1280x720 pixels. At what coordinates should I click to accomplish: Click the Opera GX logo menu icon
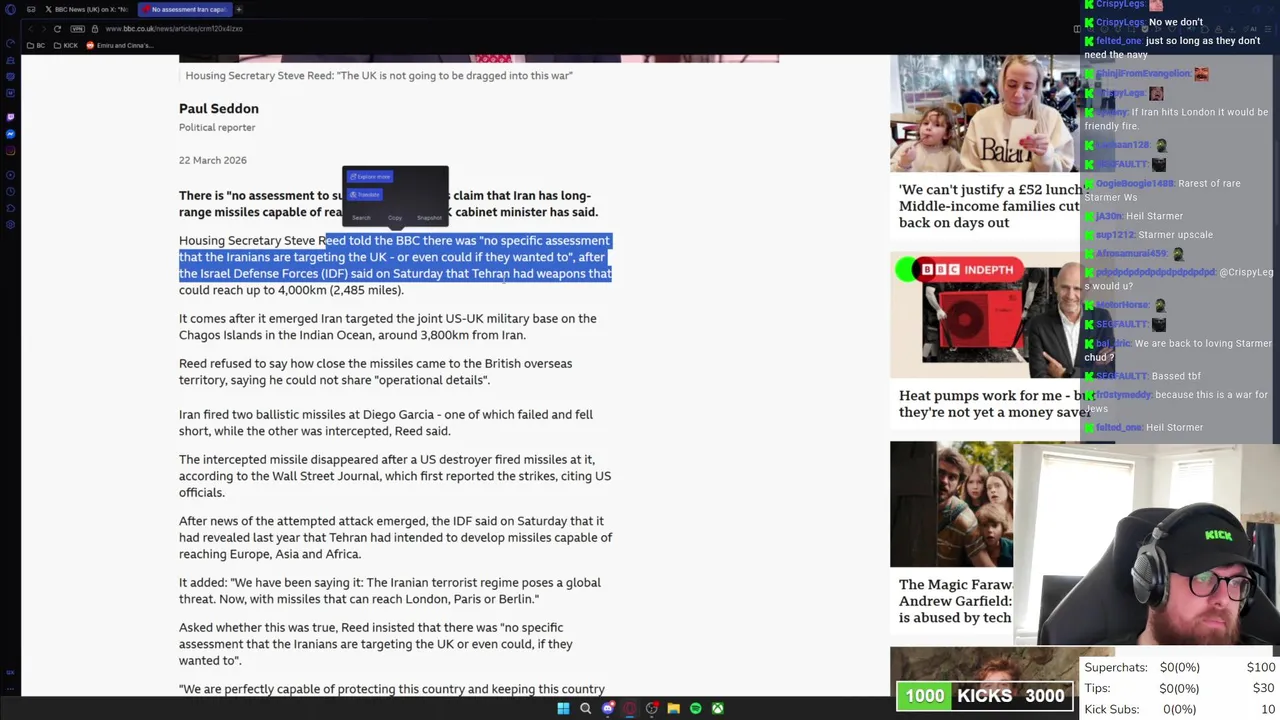10,9
